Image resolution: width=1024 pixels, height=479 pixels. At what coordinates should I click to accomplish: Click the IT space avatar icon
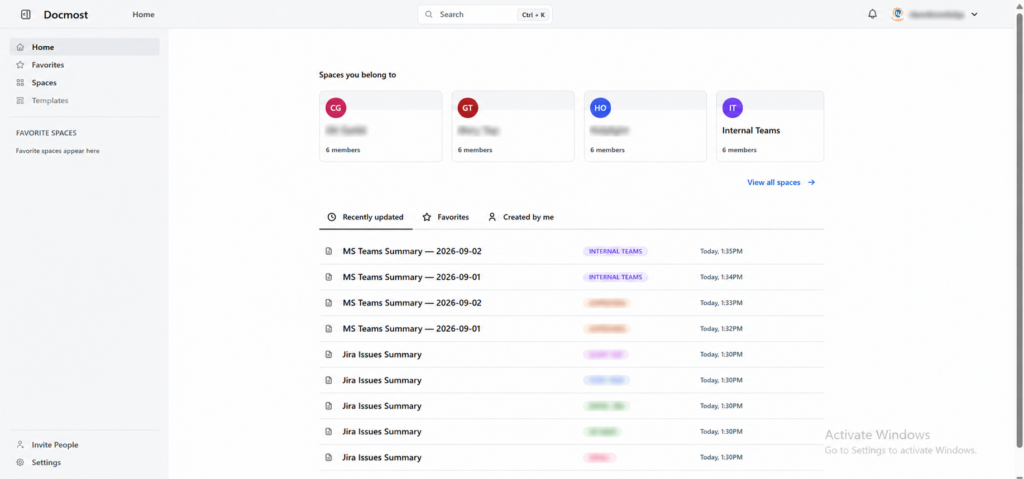tap(733, 108)
